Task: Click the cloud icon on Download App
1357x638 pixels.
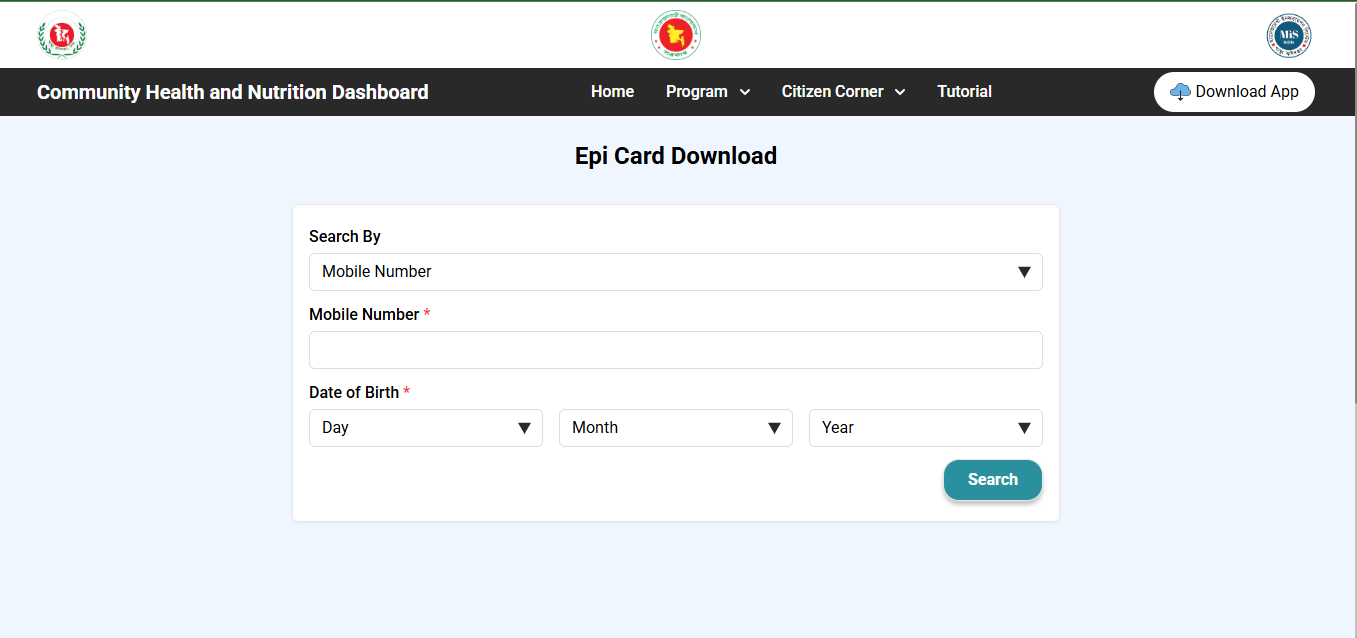Action: point(1180,91)
